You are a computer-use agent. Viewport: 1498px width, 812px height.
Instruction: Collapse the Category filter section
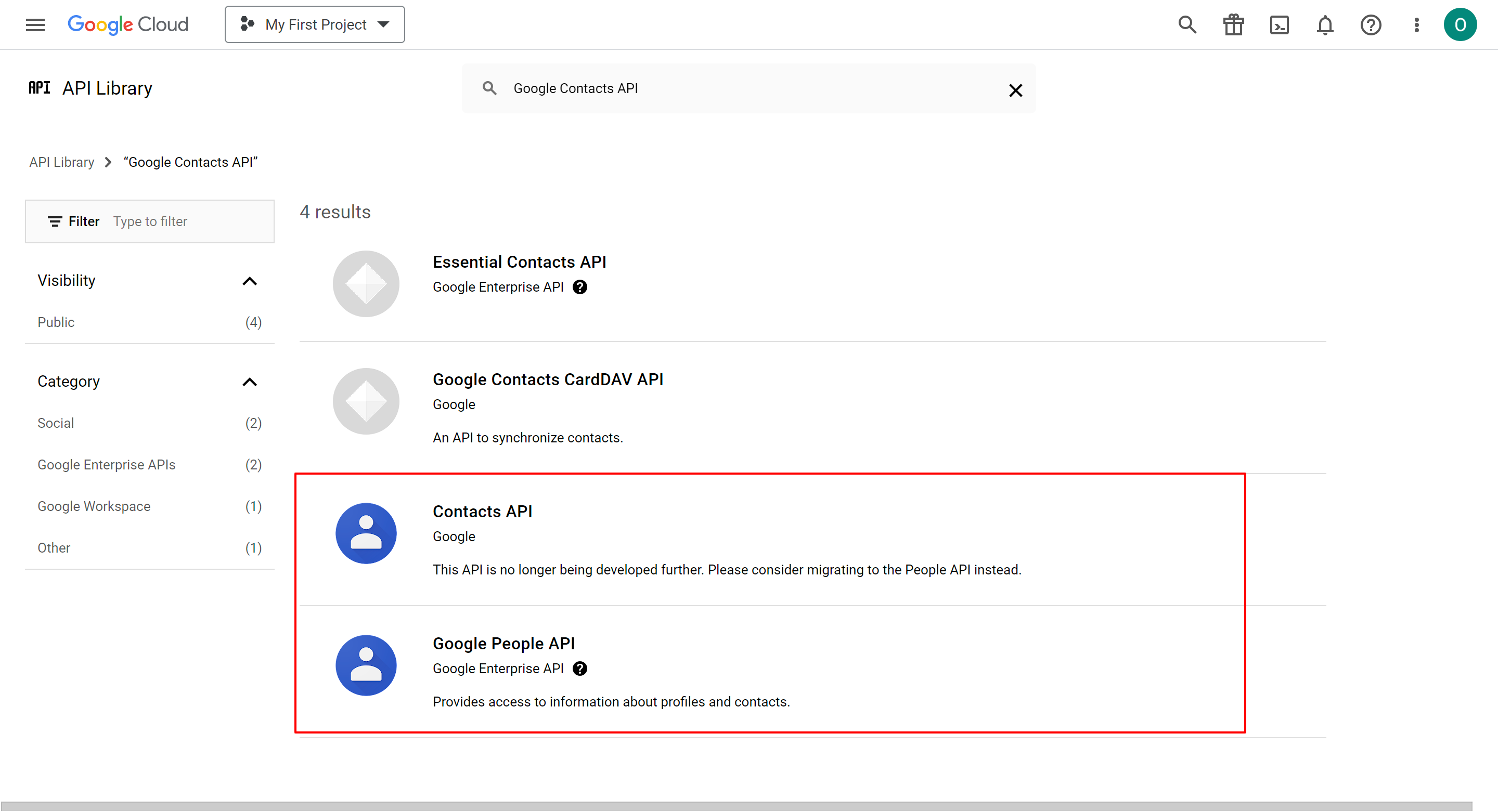(x=249, y=382)
